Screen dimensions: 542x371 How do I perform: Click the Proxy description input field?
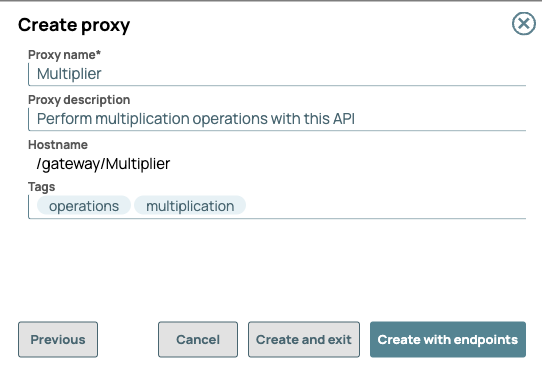point(277,119)
